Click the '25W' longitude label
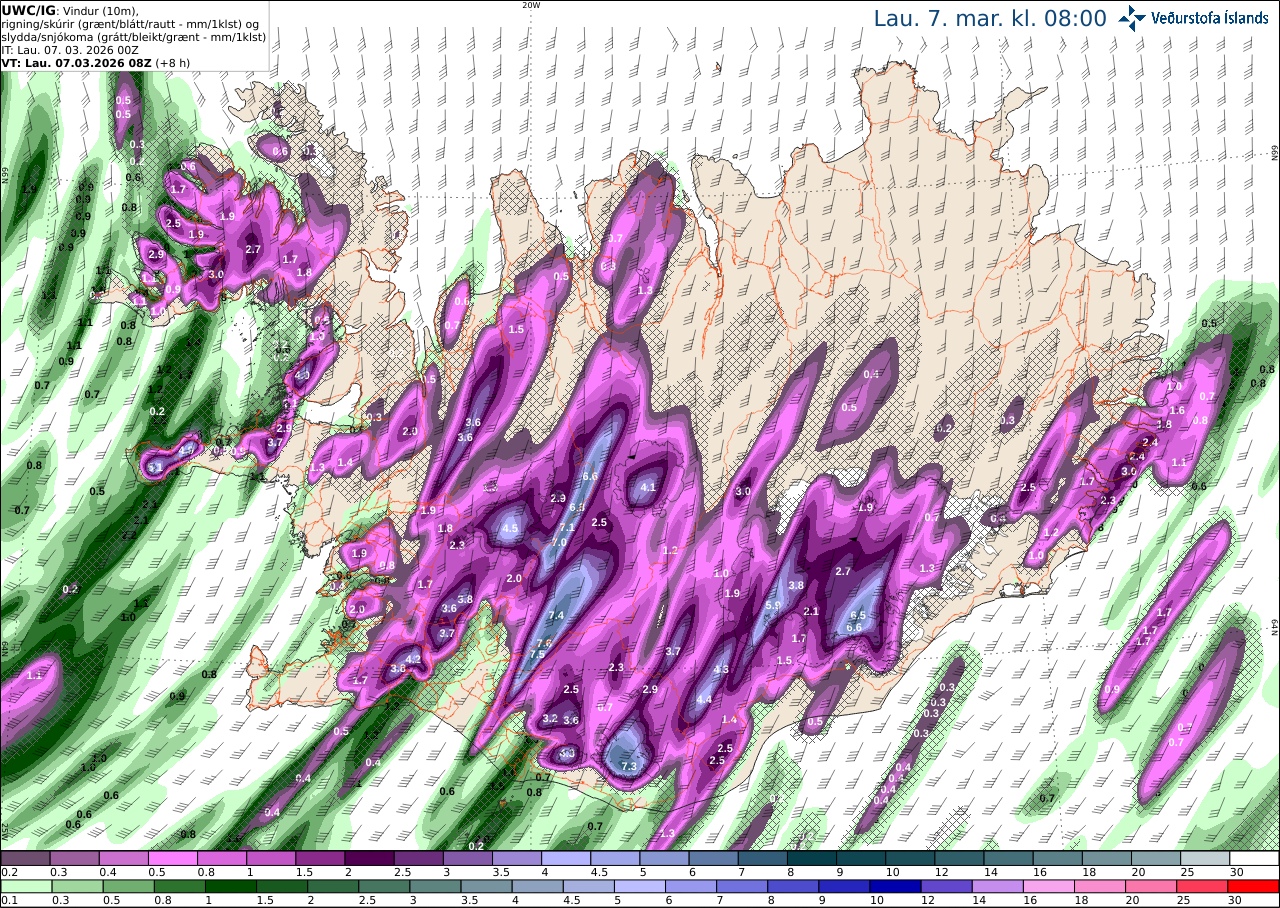 point(5,830)
